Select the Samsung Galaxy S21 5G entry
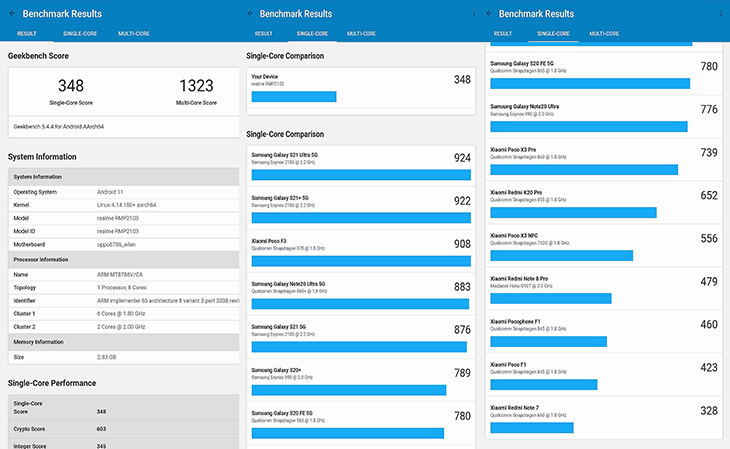The width and height of the screenshot is (730, 449). (x=361, y=337)
